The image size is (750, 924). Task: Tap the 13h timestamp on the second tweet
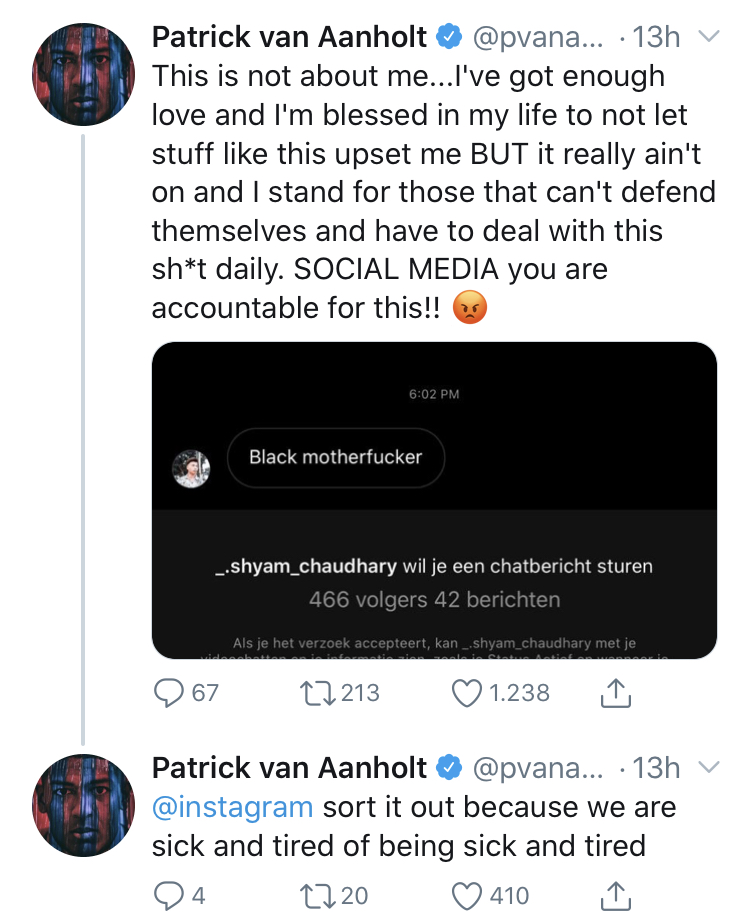point(656,767)
